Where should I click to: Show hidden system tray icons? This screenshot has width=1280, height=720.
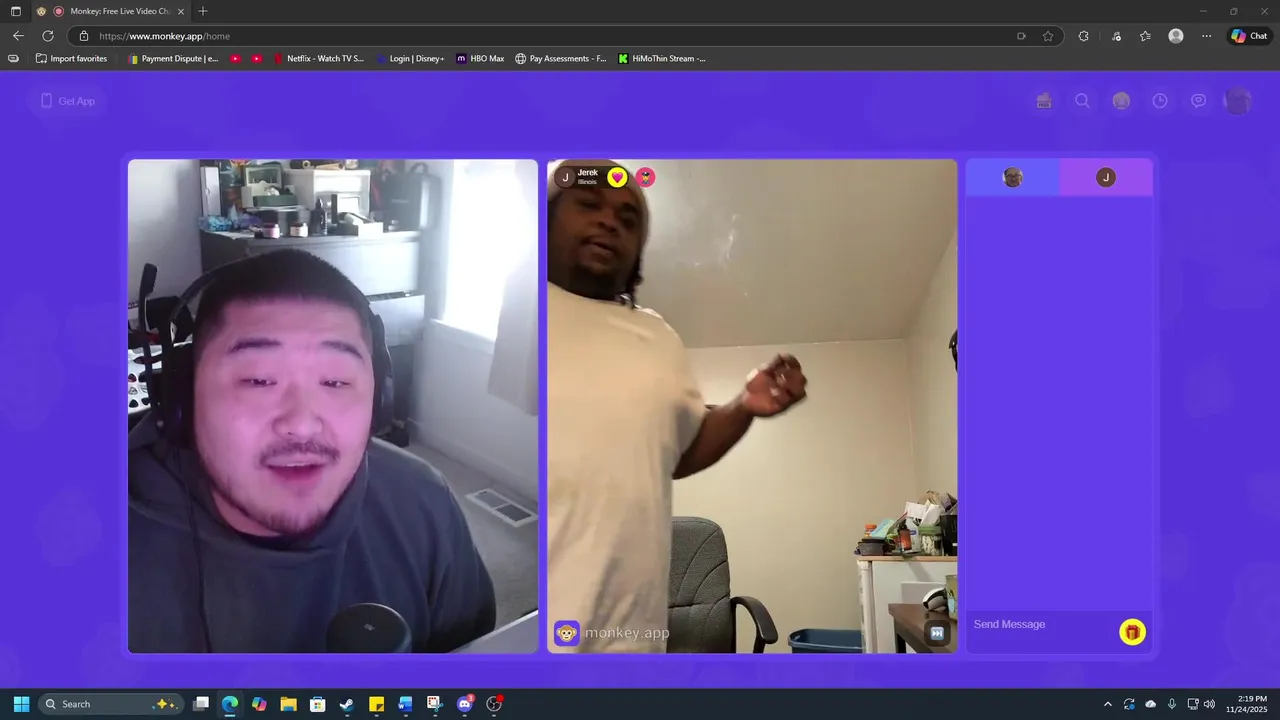coord(1107,704)
